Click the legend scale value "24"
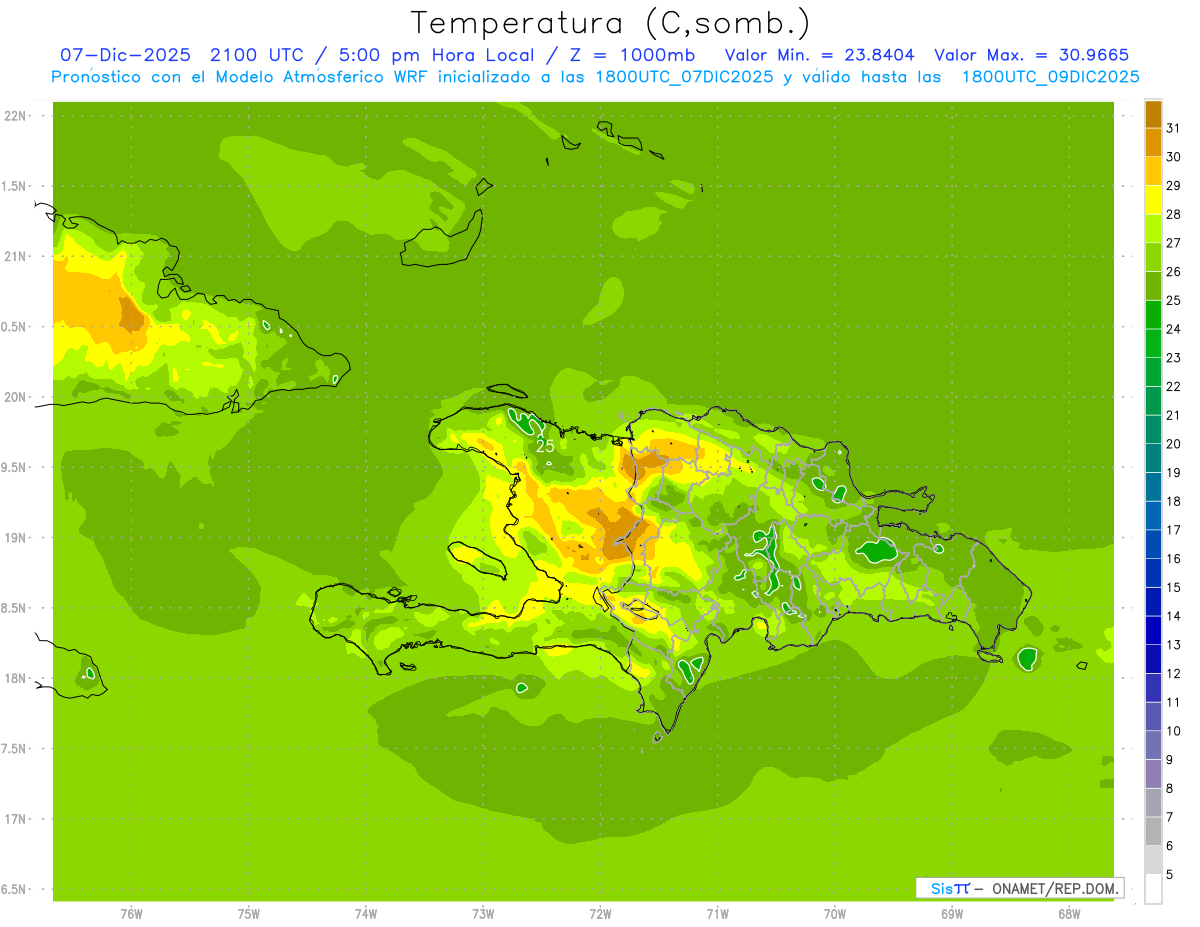1200x927 pixels. pyautogui.click(x=1173, y=329)
